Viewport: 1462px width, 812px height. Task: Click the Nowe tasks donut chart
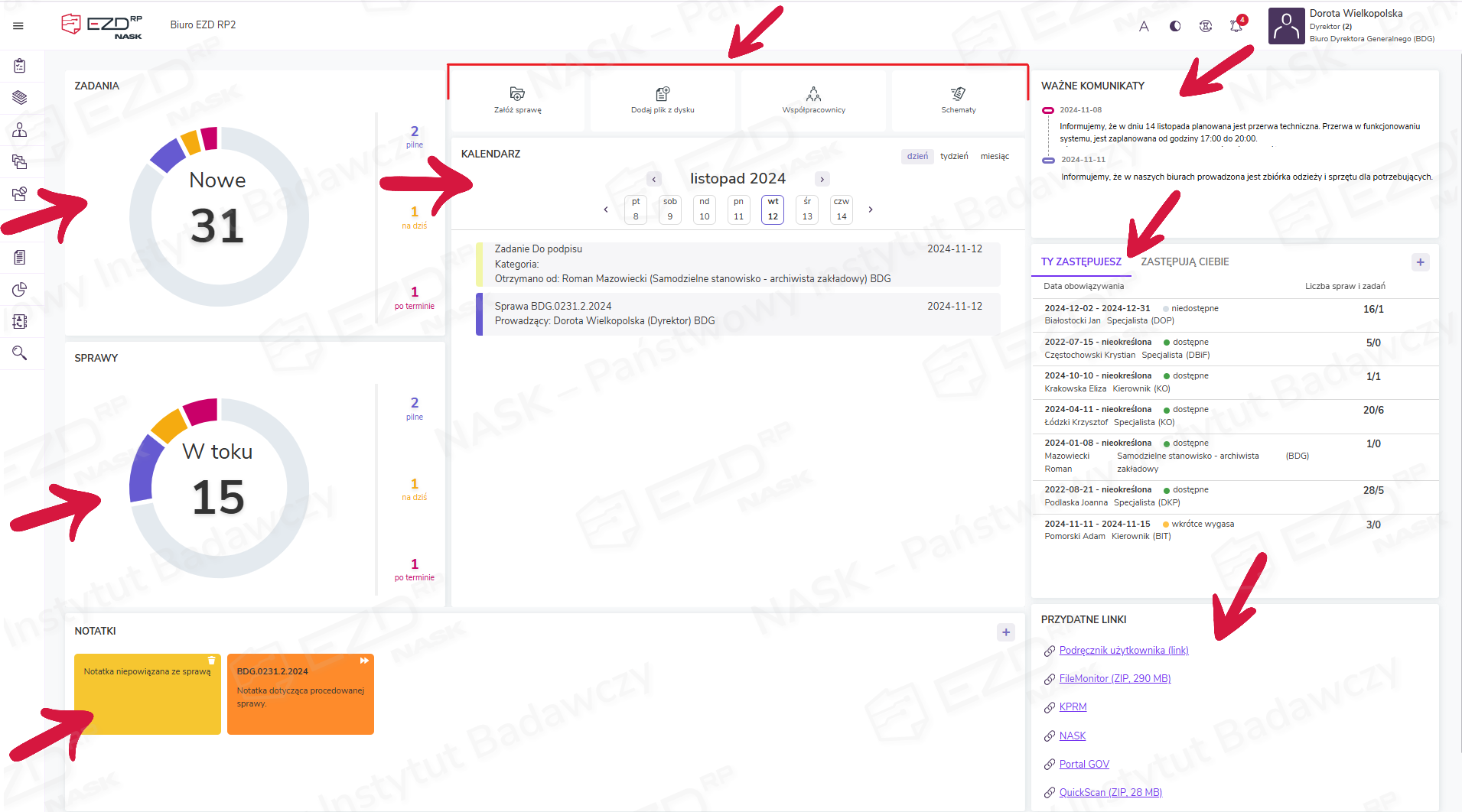click(x=218, y=216)
